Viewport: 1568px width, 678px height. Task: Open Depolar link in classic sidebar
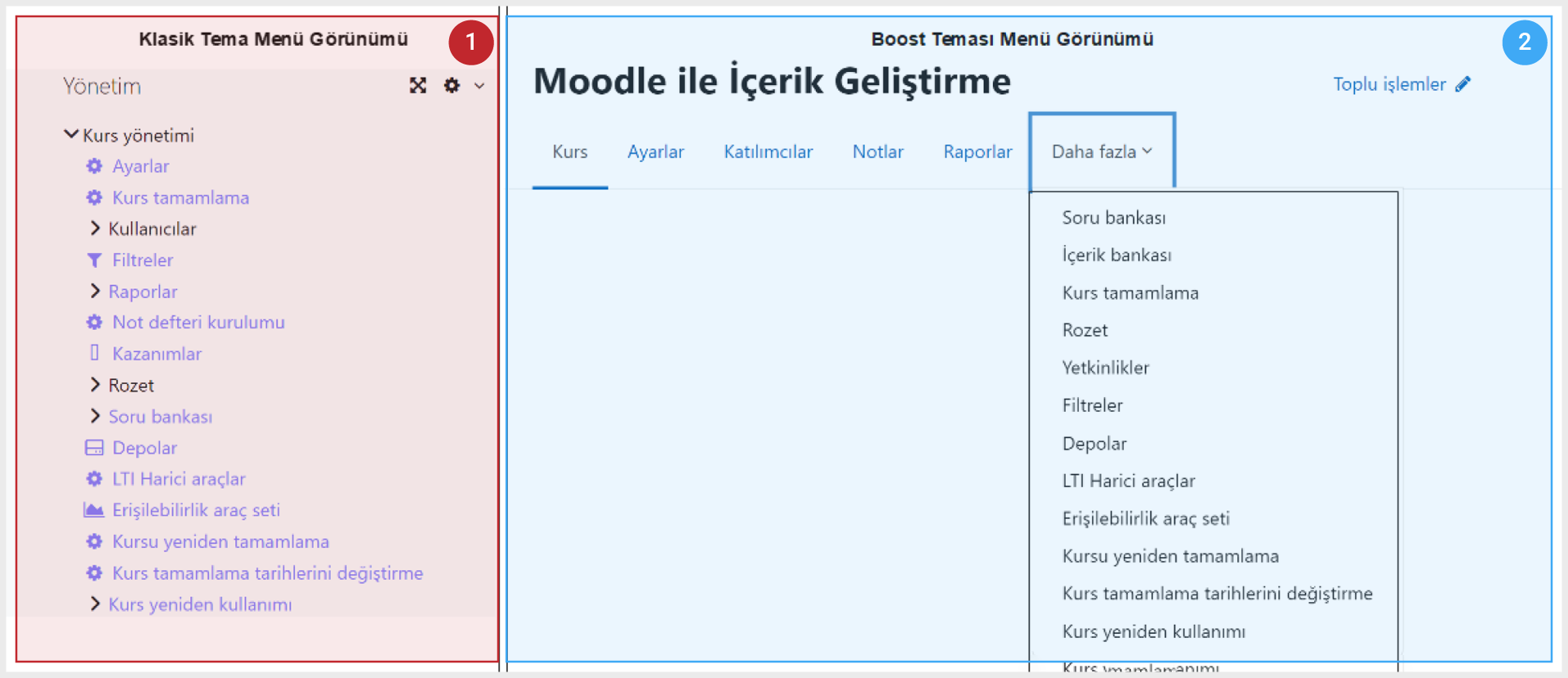coord(145,448)
